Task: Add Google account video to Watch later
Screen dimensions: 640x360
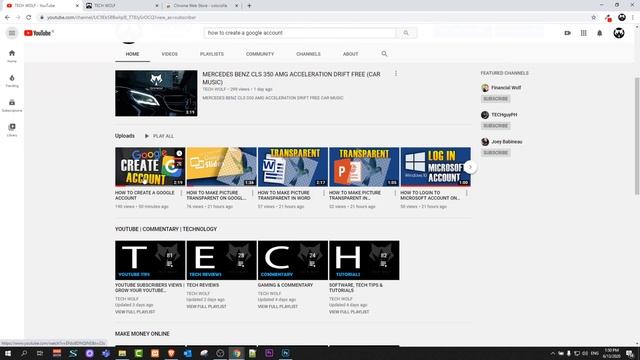Action: (179, 153)
